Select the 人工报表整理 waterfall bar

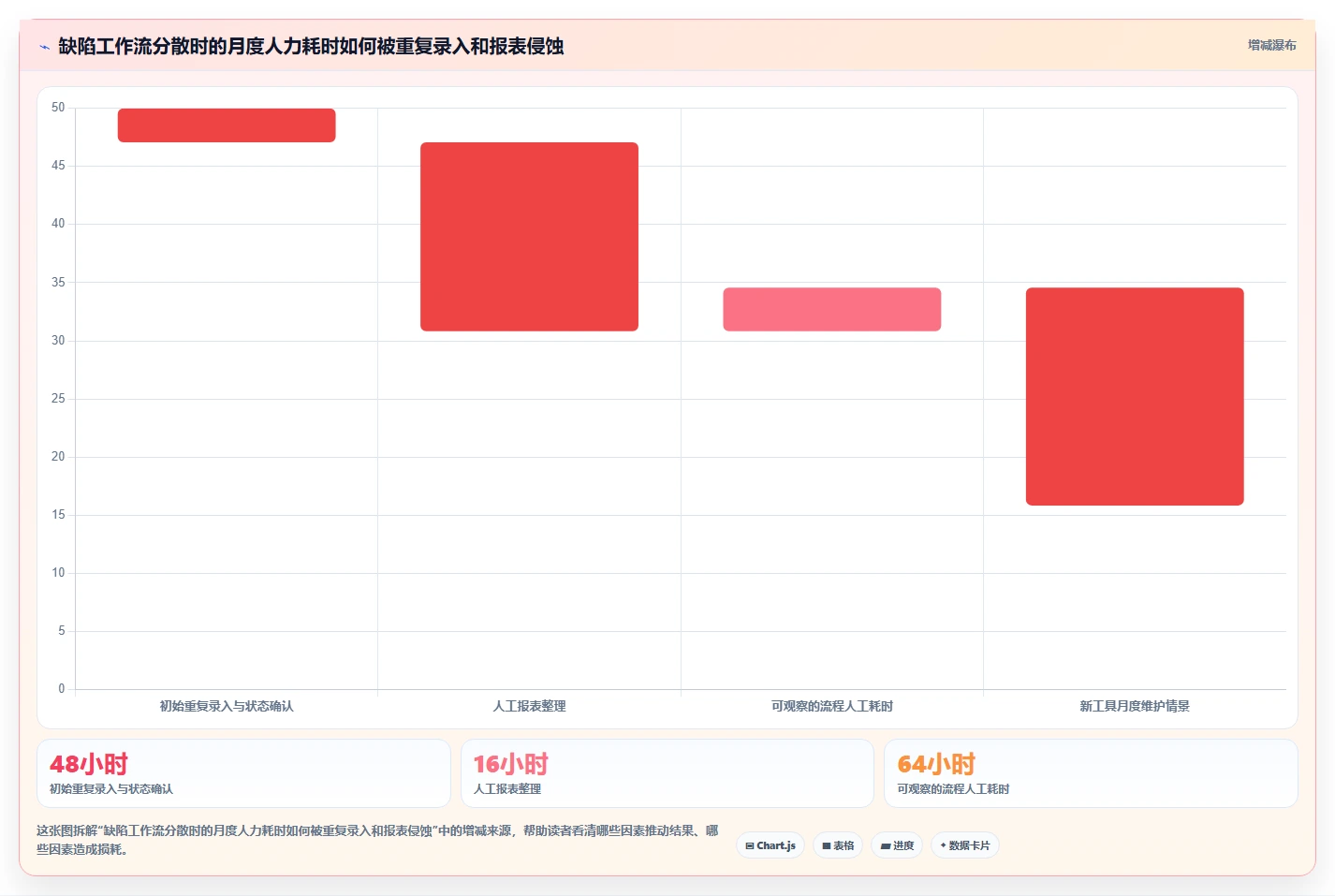pos(529,237)
